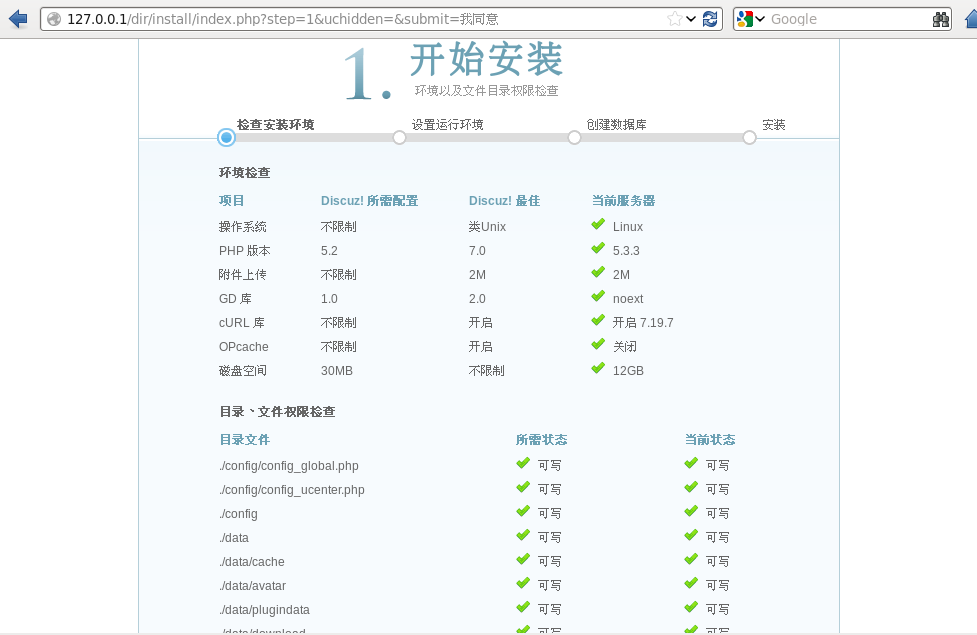Open the search engine selector dropdown arrow
Viewport: 977px width, 635px height.
(760, 19)
